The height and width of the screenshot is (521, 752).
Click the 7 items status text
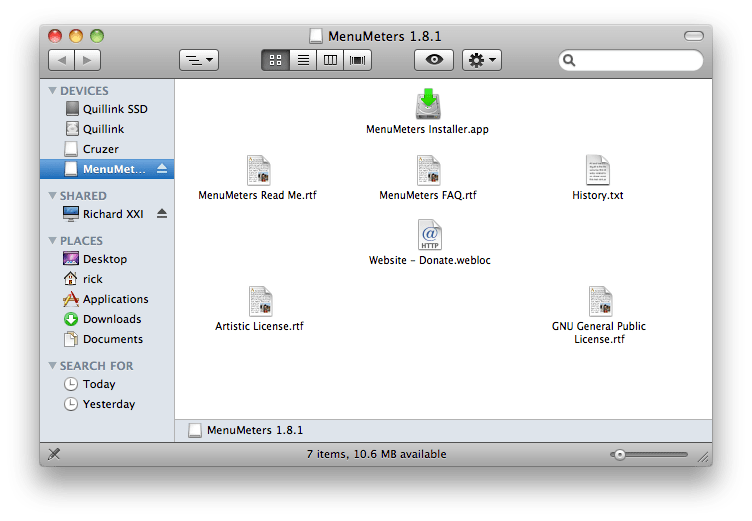pos(376,454)
